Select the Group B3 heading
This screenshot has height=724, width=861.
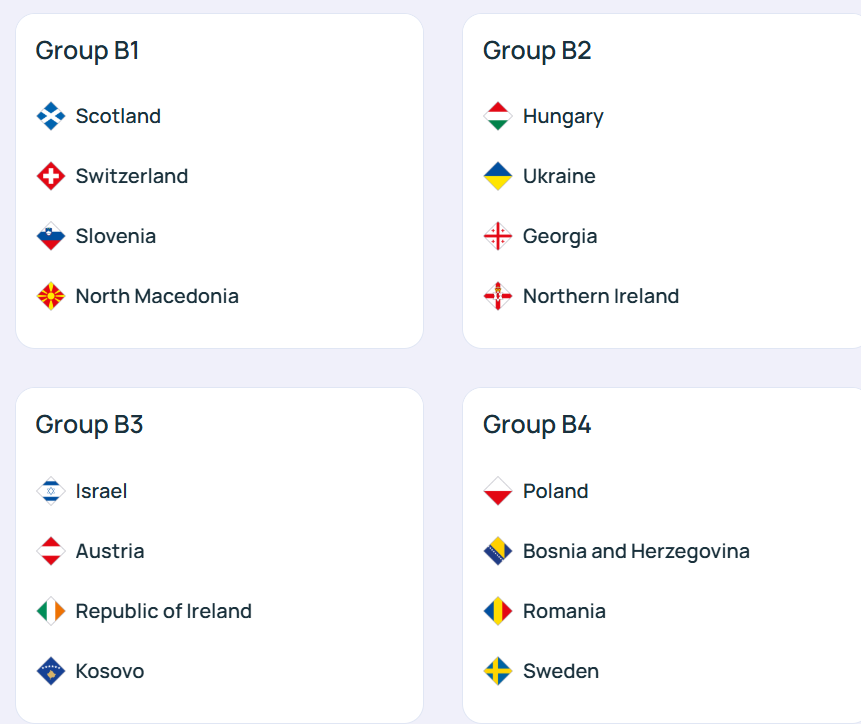tap(89, 425)
